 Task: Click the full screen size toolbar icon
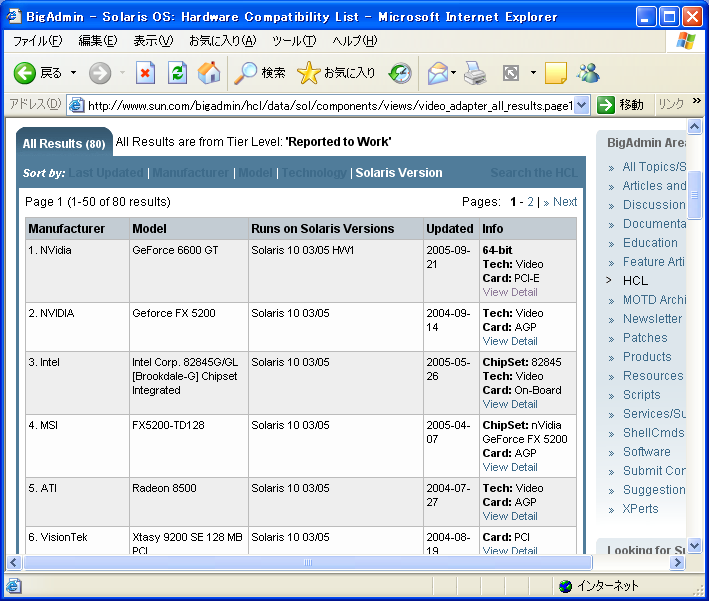511,73
